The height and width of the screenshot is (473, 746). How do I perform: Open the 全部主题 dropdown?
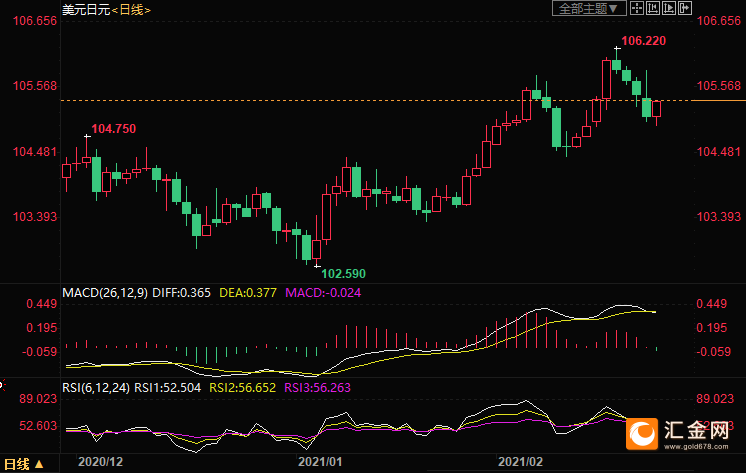(589, 8)
